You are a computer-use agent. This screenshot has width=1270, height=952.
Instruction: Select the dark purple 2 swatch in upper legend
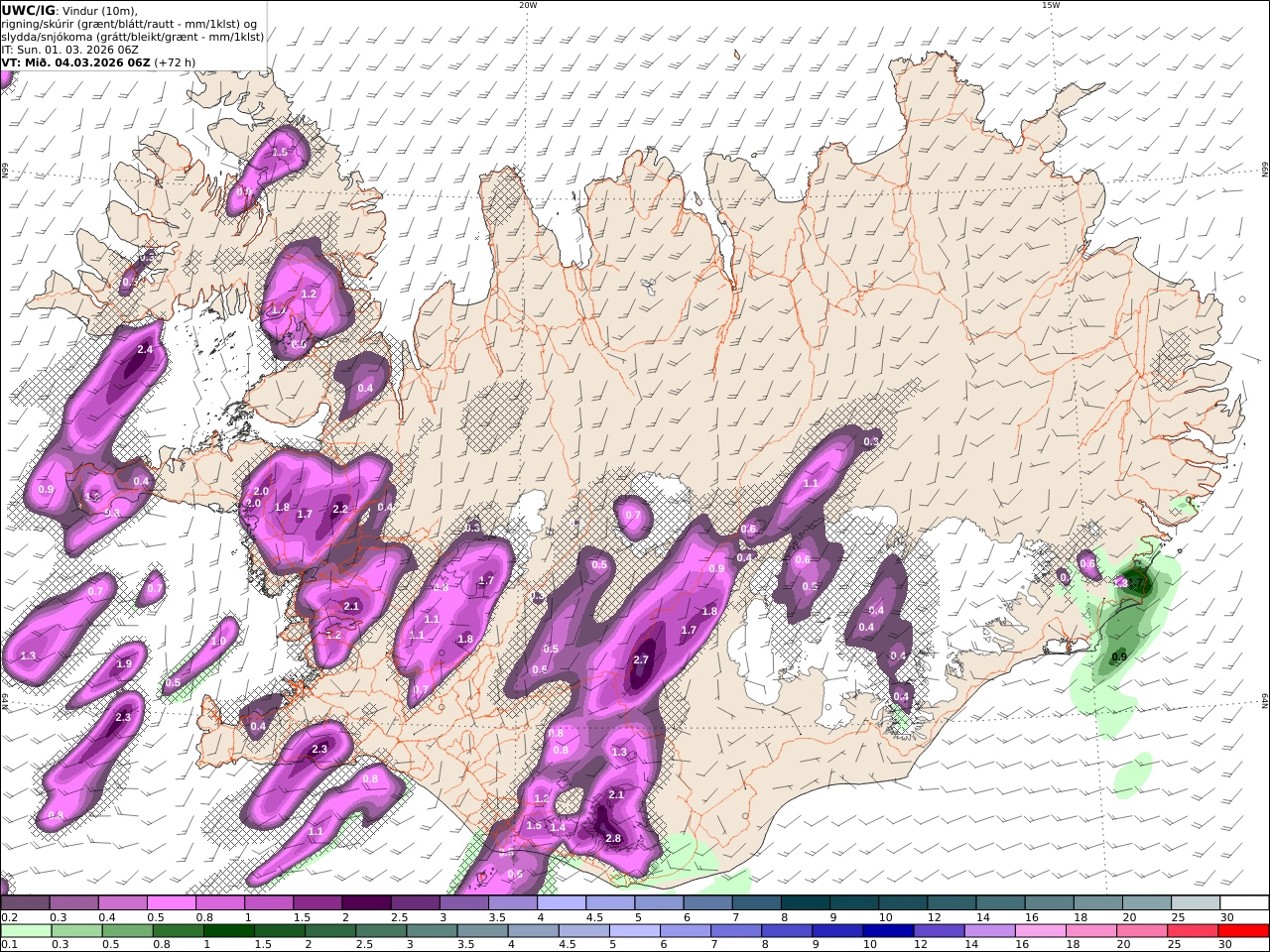(366, 903)
